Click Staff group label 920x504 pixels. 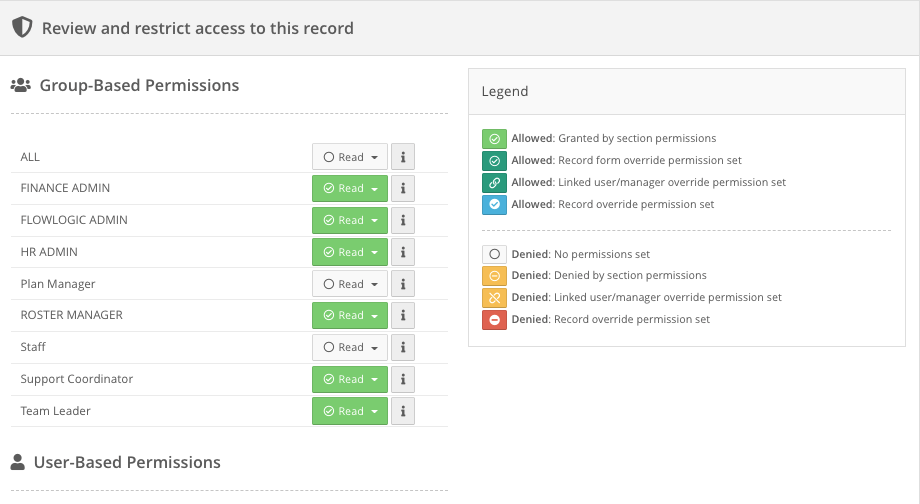pos(33,347)
